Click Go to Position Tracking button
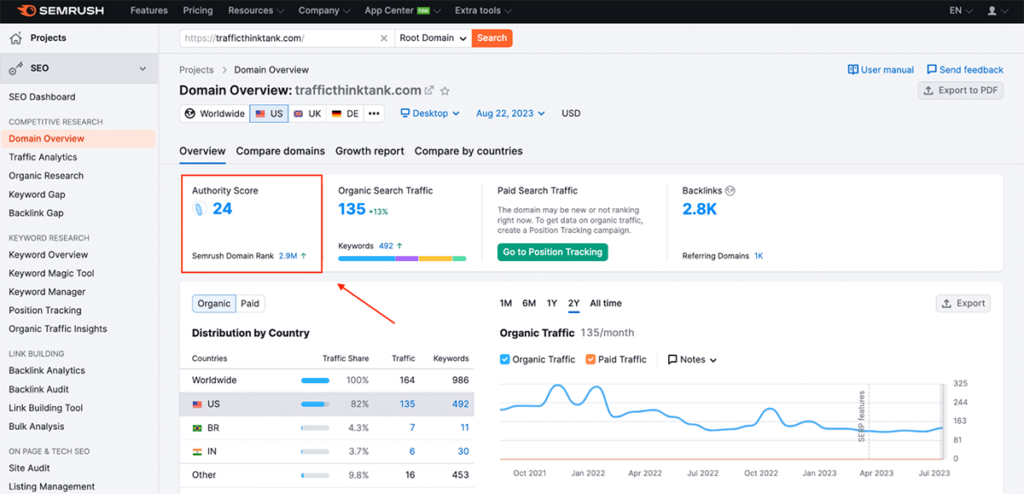The height and width of the screenshot is (494, 1024). [x=552, y=252]
